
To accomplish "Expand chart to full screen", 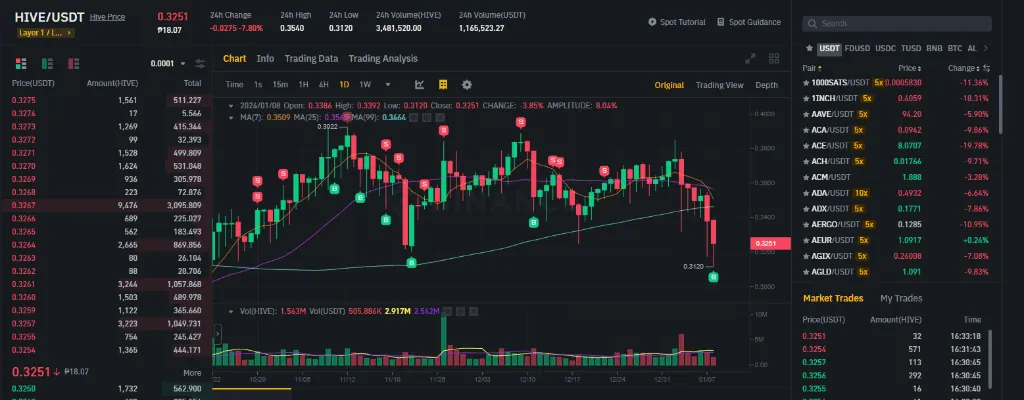I will [750, 59].
